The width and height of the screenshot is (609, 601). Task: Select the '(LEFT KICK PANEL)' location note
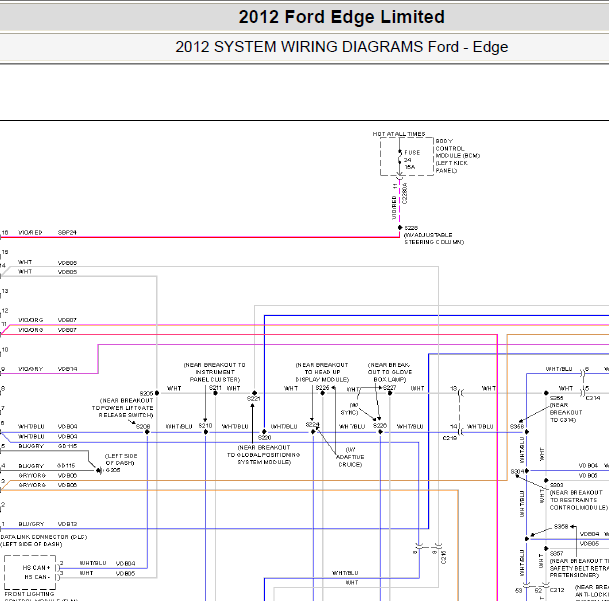click(451, 167)
